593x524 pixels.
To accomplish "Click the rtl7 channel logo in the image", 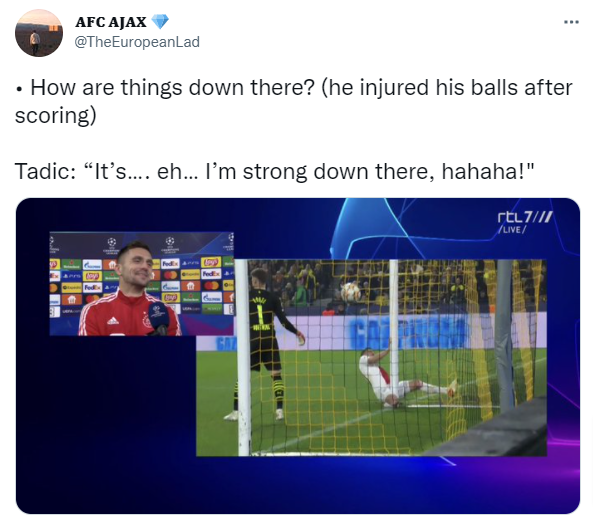I will pos(525,217).
